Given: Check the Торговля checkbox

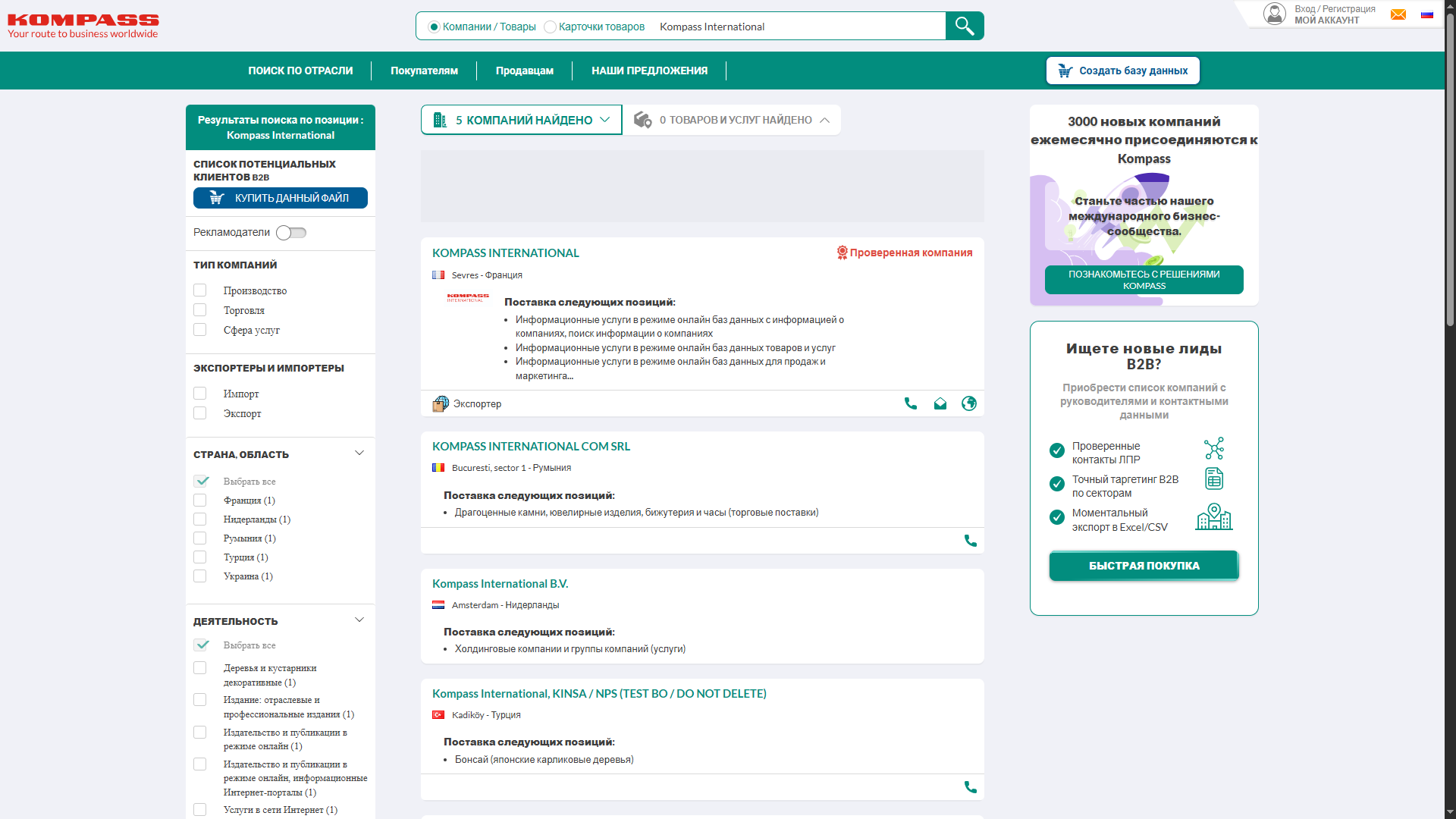Looking at the screenshot, I should pos(200,310).
